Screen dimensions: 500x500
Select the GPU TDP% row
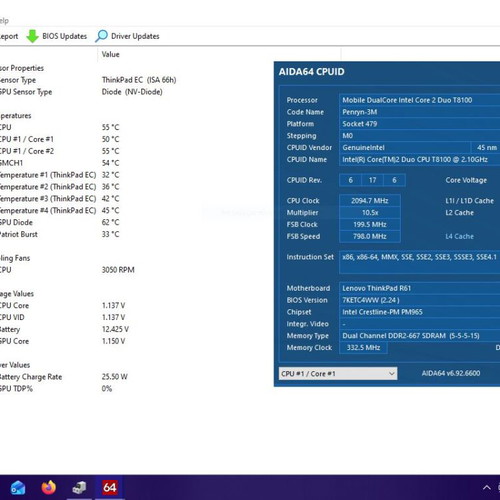(x=56, y=389)
